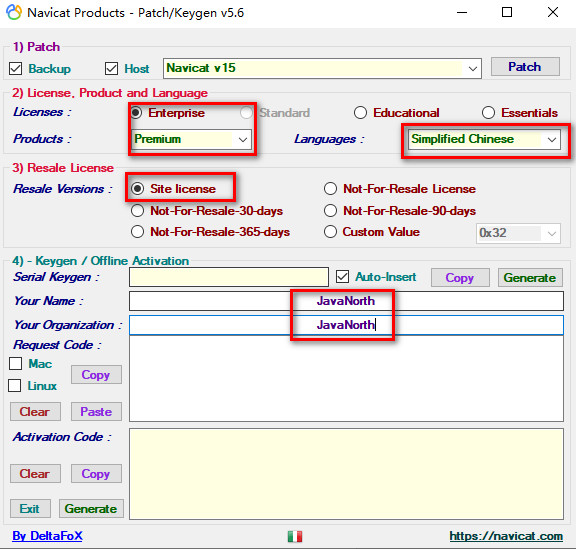Expand the Premium products dropdown

(191, 139)
